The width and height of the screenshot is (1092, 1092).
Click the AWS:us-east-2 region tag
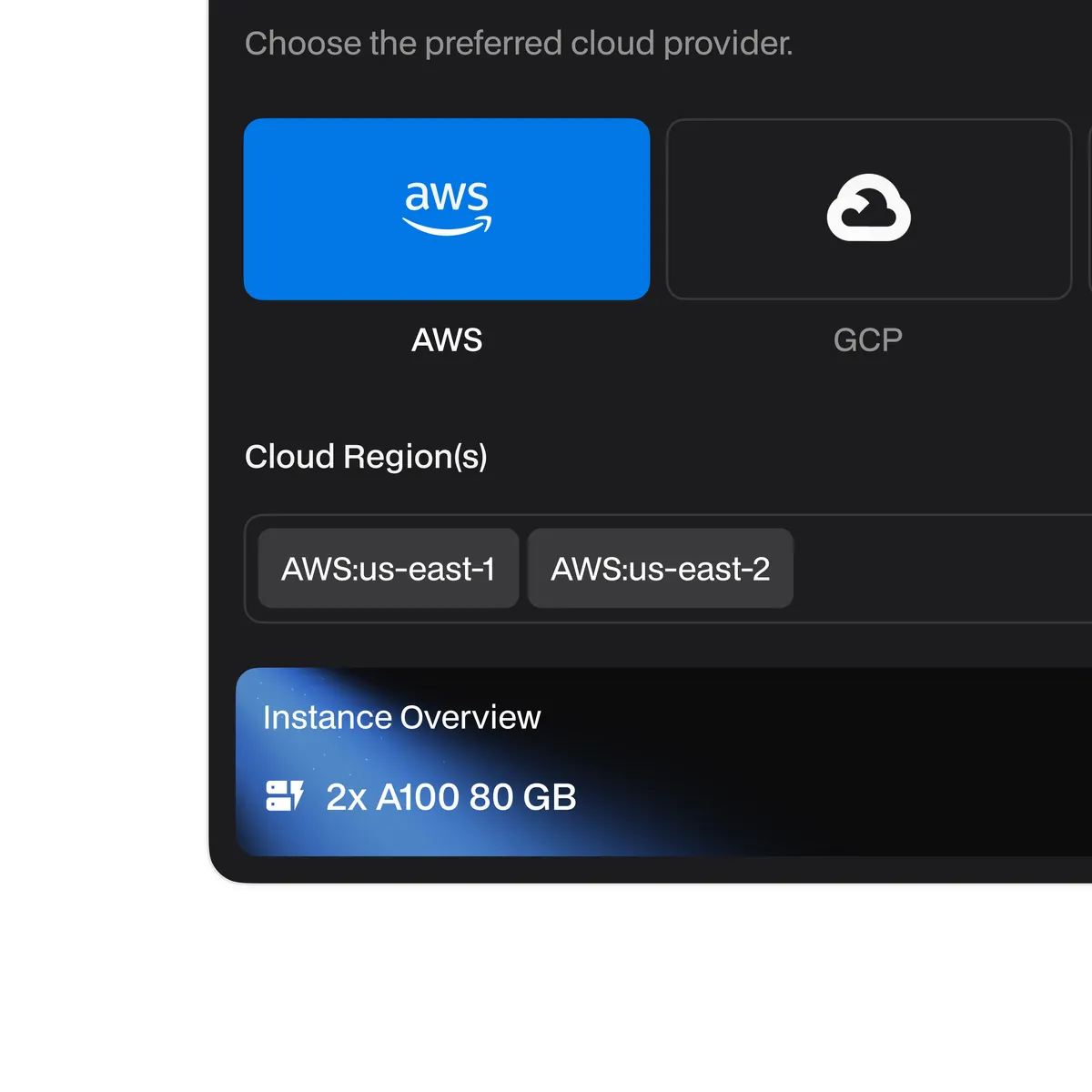click(x=661, y=569)
